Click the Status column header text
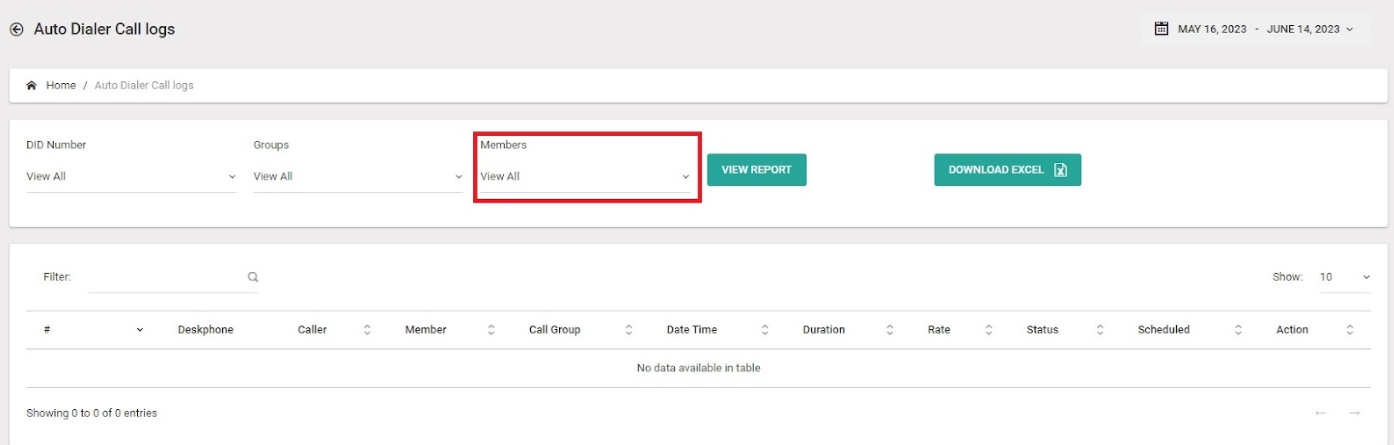Viewport: 1394px width, 445px height. click(1042, 330)
